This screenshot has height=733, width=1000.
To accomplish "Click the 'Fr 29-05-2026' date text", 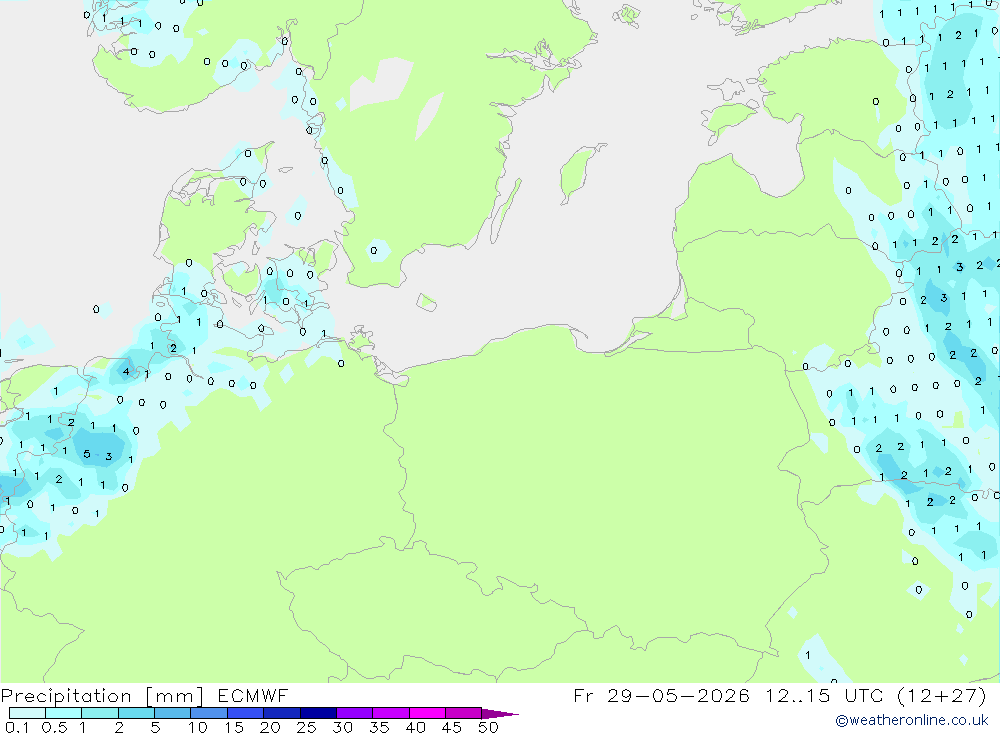I will click(x=661, y=695).
